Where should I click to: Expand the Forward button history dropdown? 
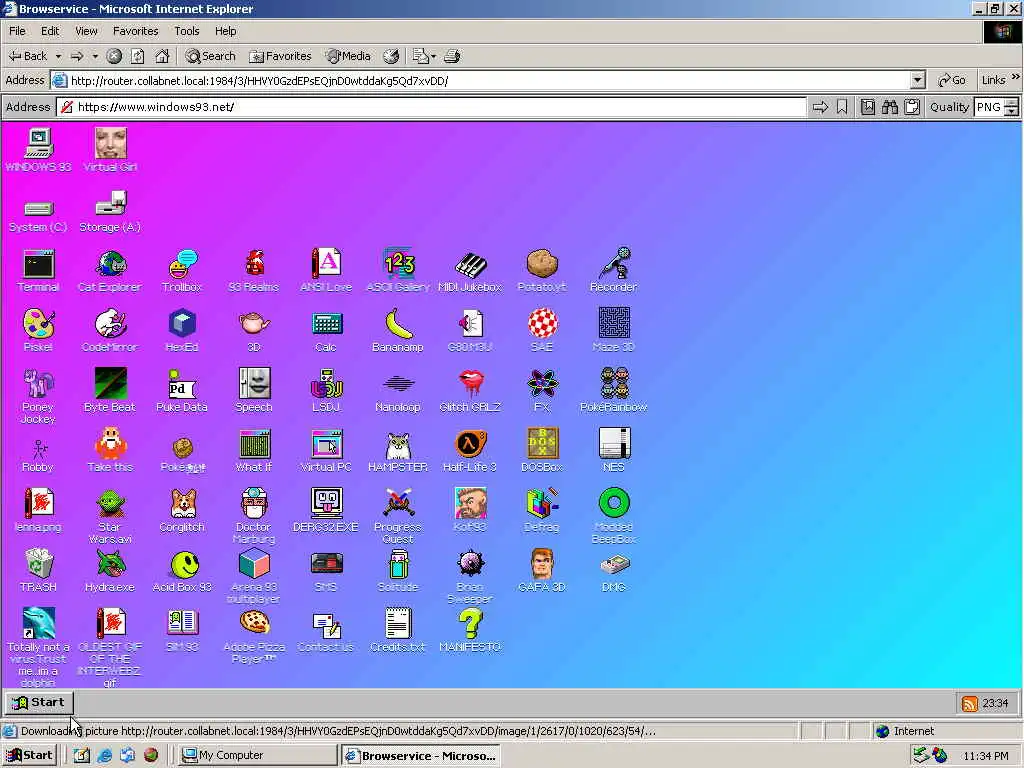(95, 56)
